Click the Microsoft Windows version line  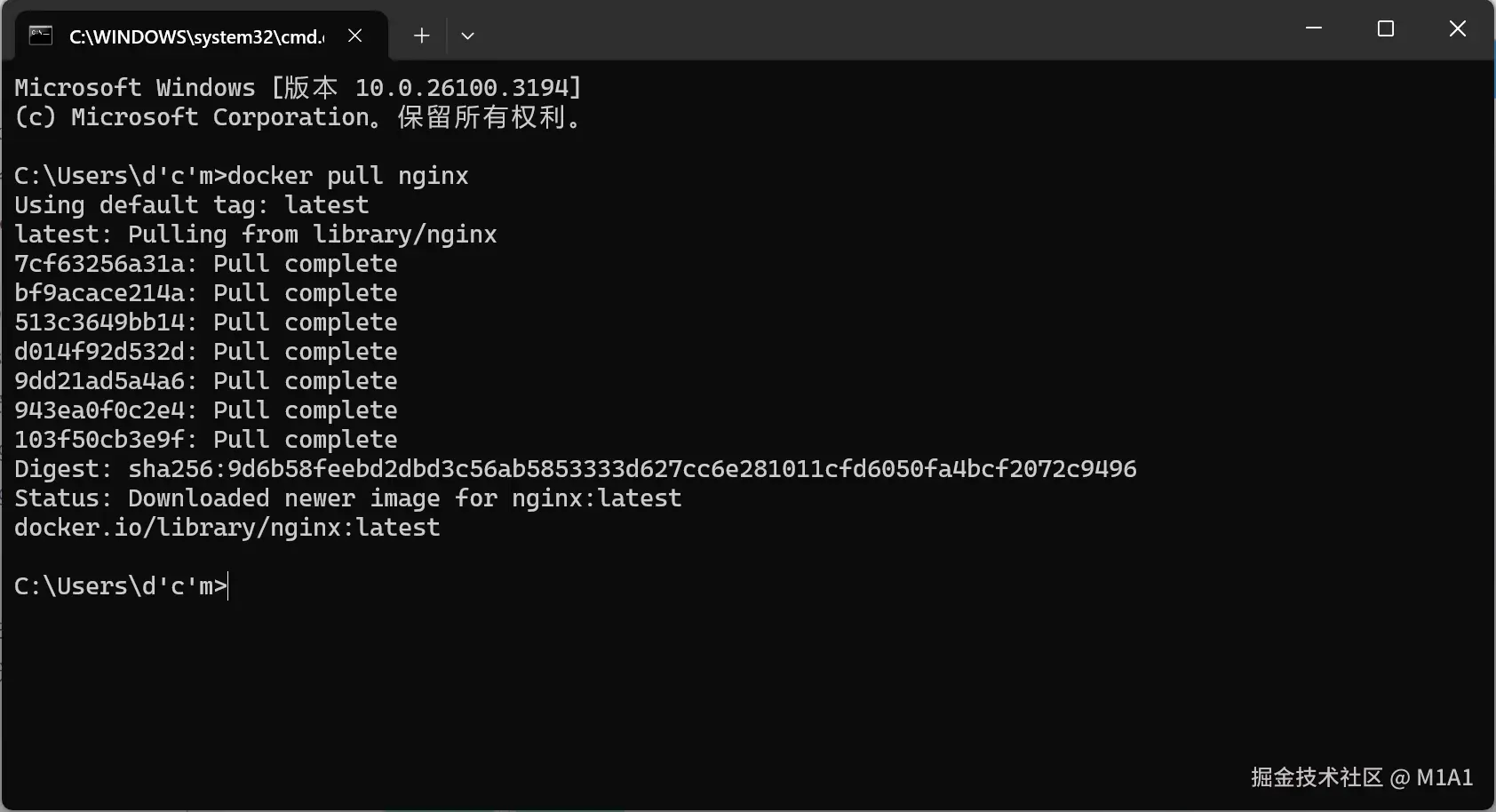click(x=298, y=88)
